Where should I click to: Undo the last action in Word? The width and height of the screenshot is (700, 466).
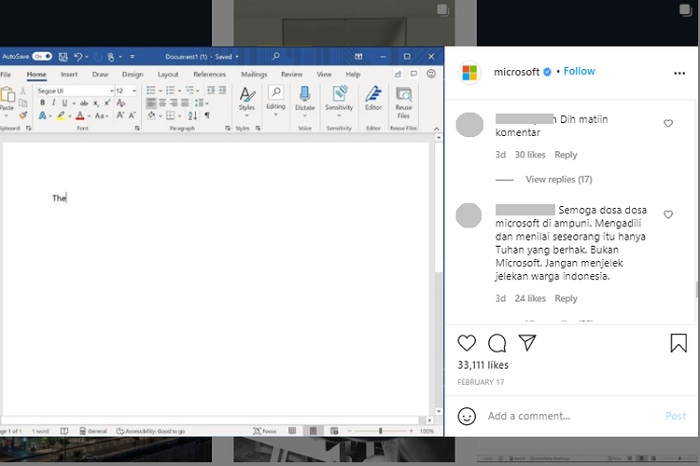pos(78,57)
